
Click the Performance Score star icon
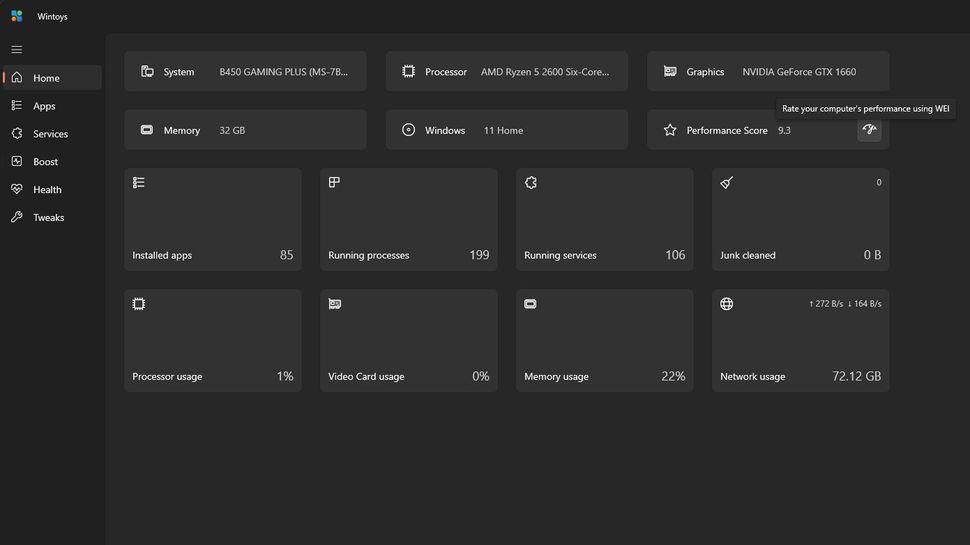tap(670, 130)
